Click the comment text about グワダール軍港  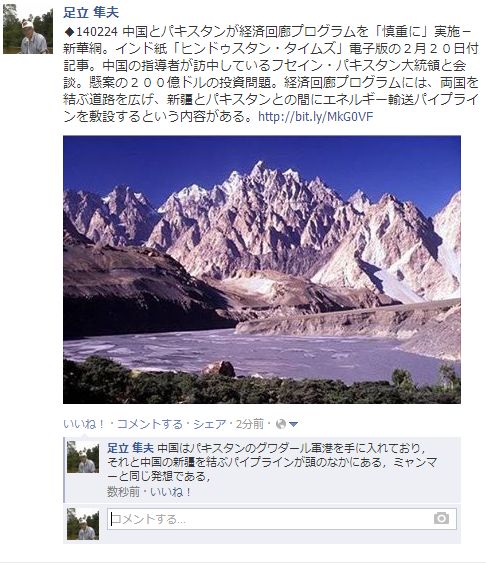pyautogui.click(x=272, y=462)
